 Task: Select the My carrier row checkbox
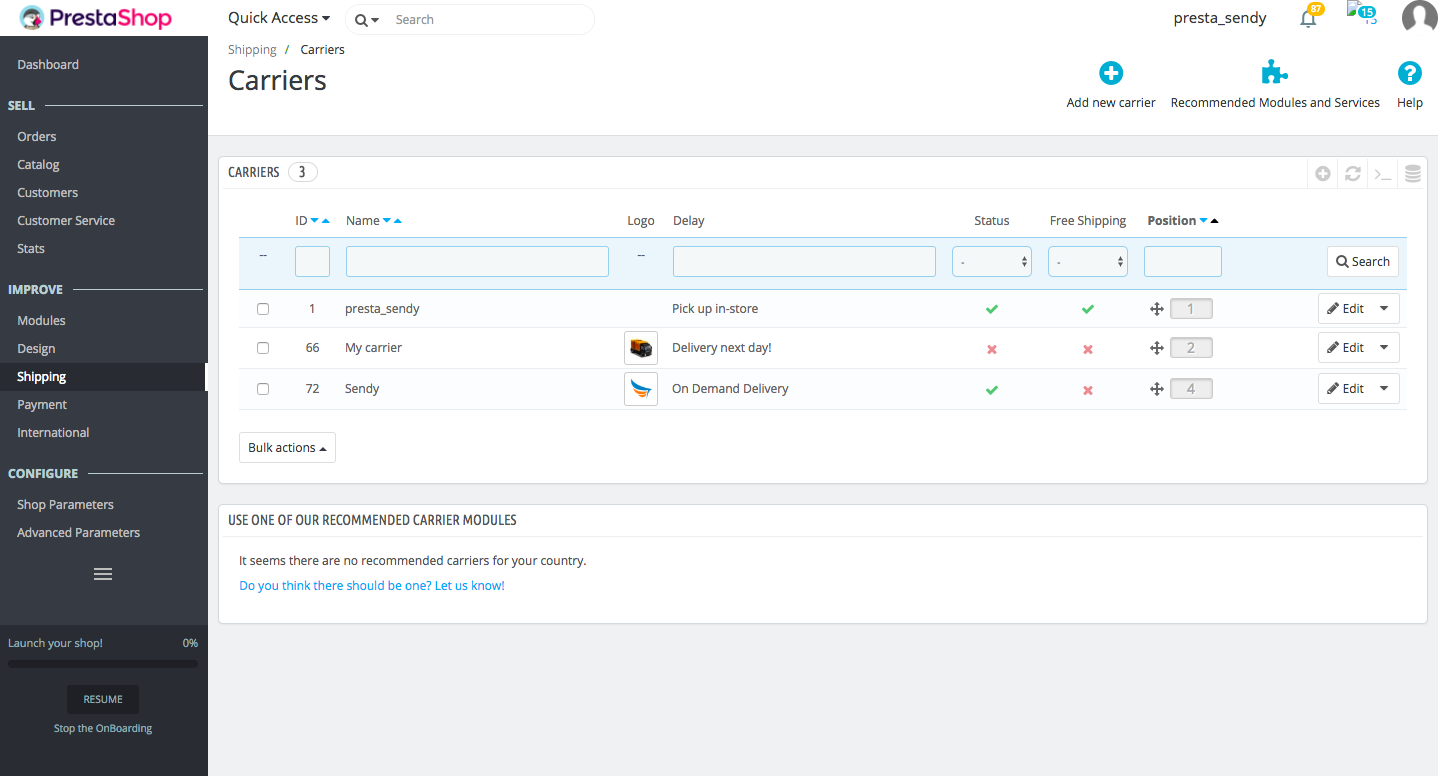(263, 348)
